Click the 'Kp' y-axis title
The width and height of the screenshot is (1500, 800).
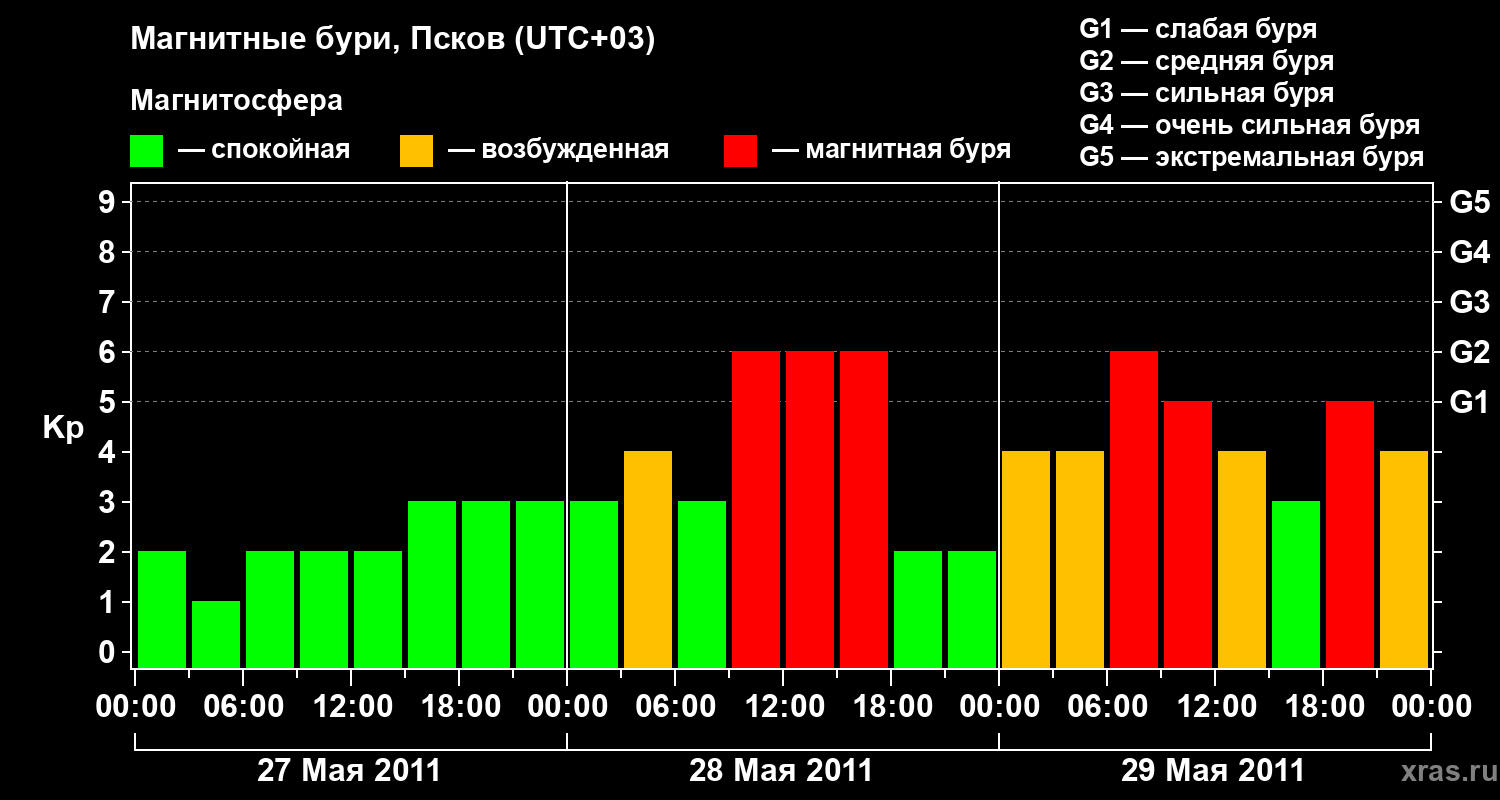[x=63, y=429]
